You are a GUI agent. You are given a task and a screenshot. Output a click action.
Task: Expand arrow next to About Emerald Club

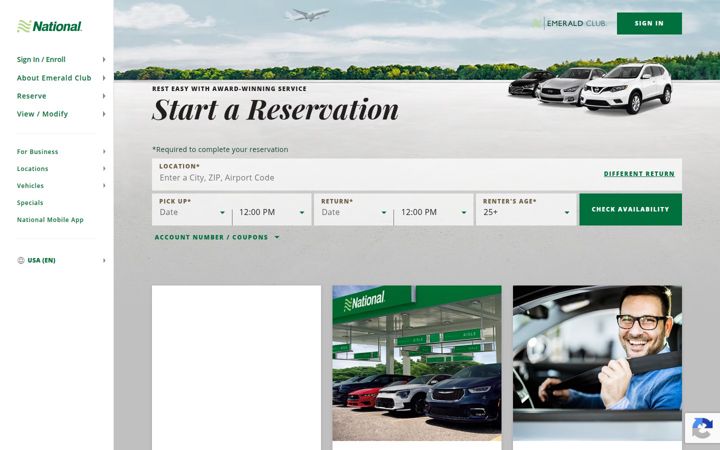coord(104,78)
